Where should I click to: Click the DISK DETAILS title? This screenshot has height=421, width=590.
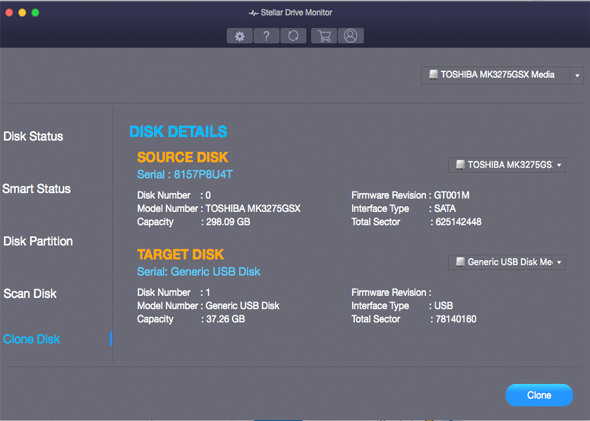[178, 132]
